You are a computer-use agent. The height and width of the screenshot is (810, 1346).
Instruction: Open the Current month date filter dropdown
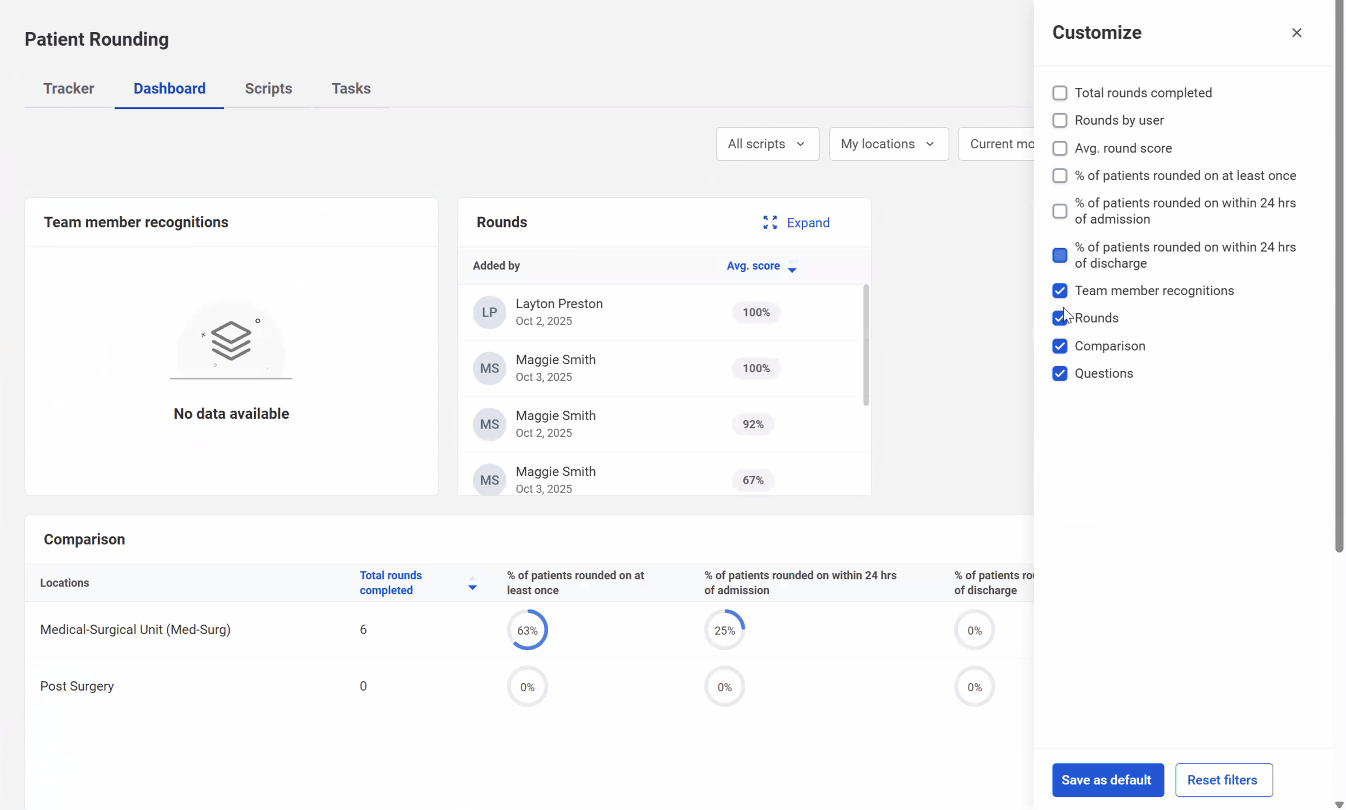click(x=997, y=144)
